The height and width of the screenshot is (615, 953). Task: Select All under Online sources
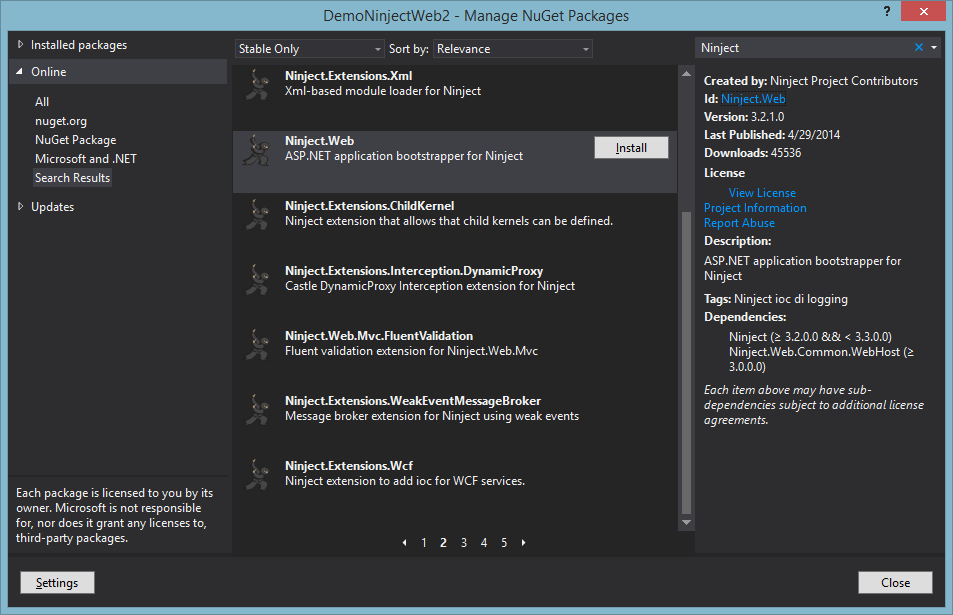point(42,101)
